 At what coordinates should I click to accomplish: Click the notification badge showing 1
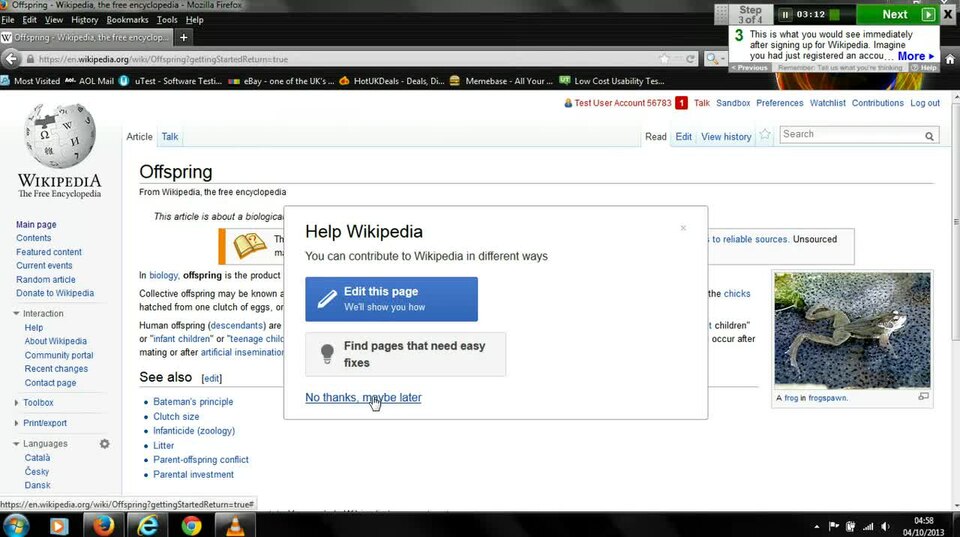[x=681, y=103]
